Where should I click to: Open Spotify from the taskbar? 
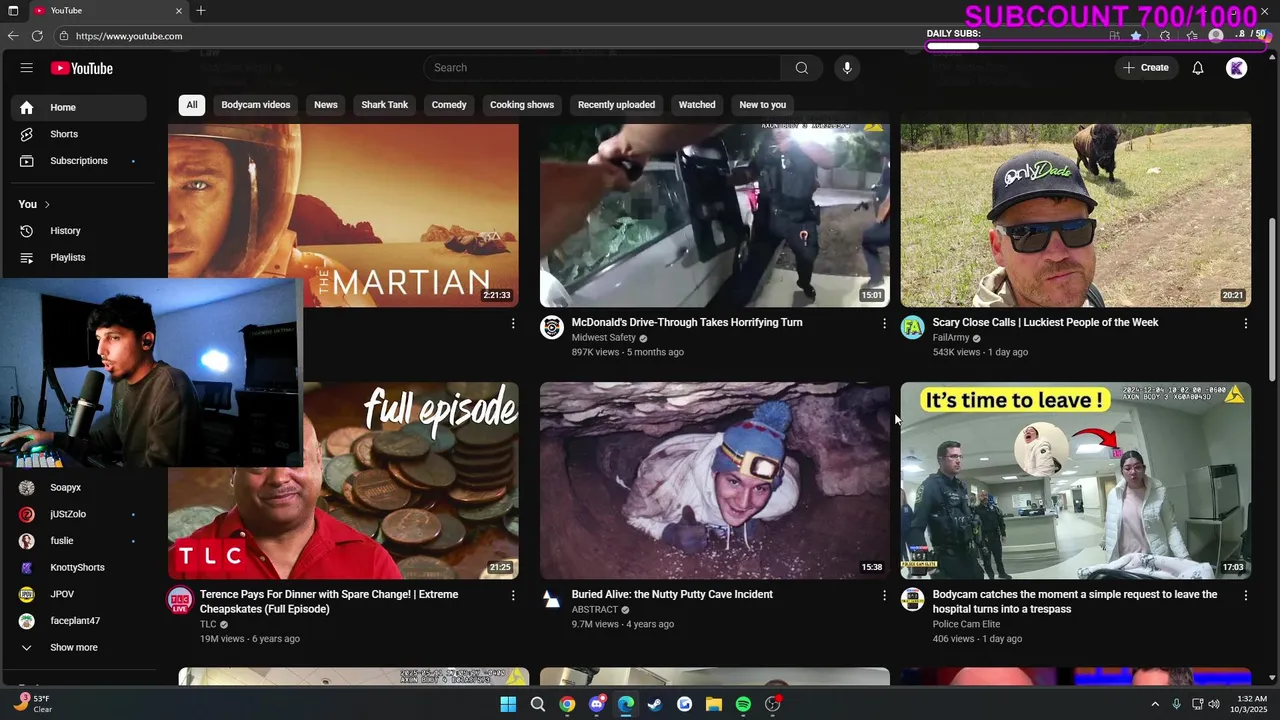coord(743,704)
